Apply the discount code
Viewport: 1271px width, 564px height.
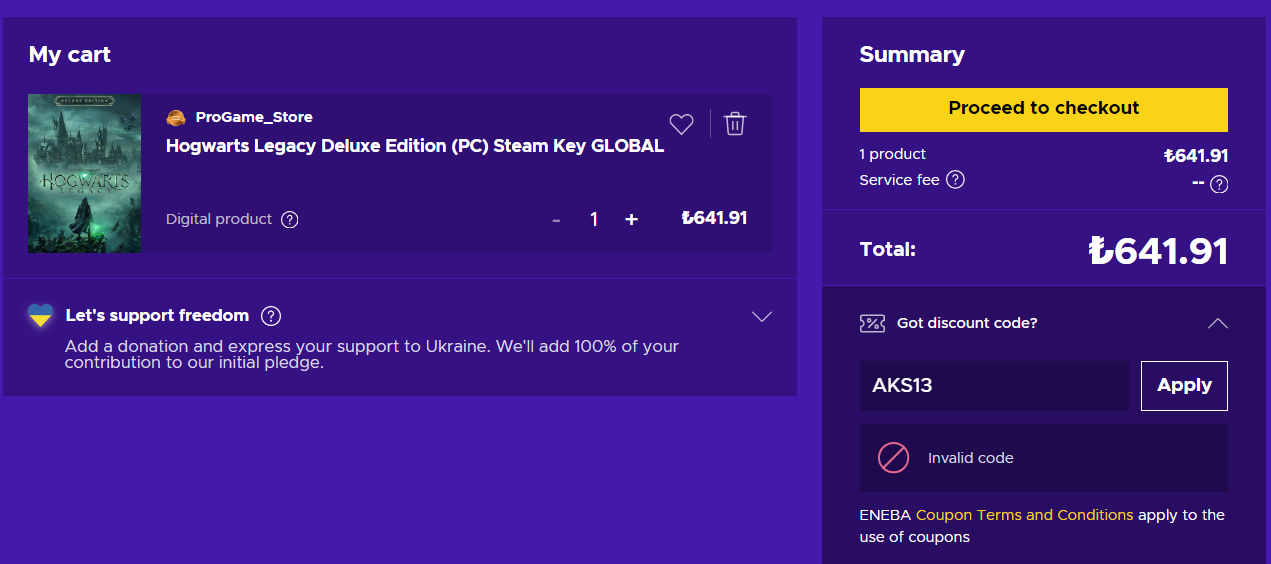(1184, 385)
